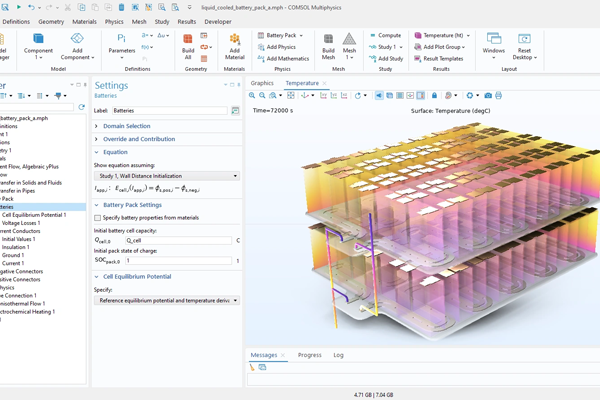The image size is (600, 400).
Task: Click the print icon in graphics toolbar
Action: pos(498,95)
